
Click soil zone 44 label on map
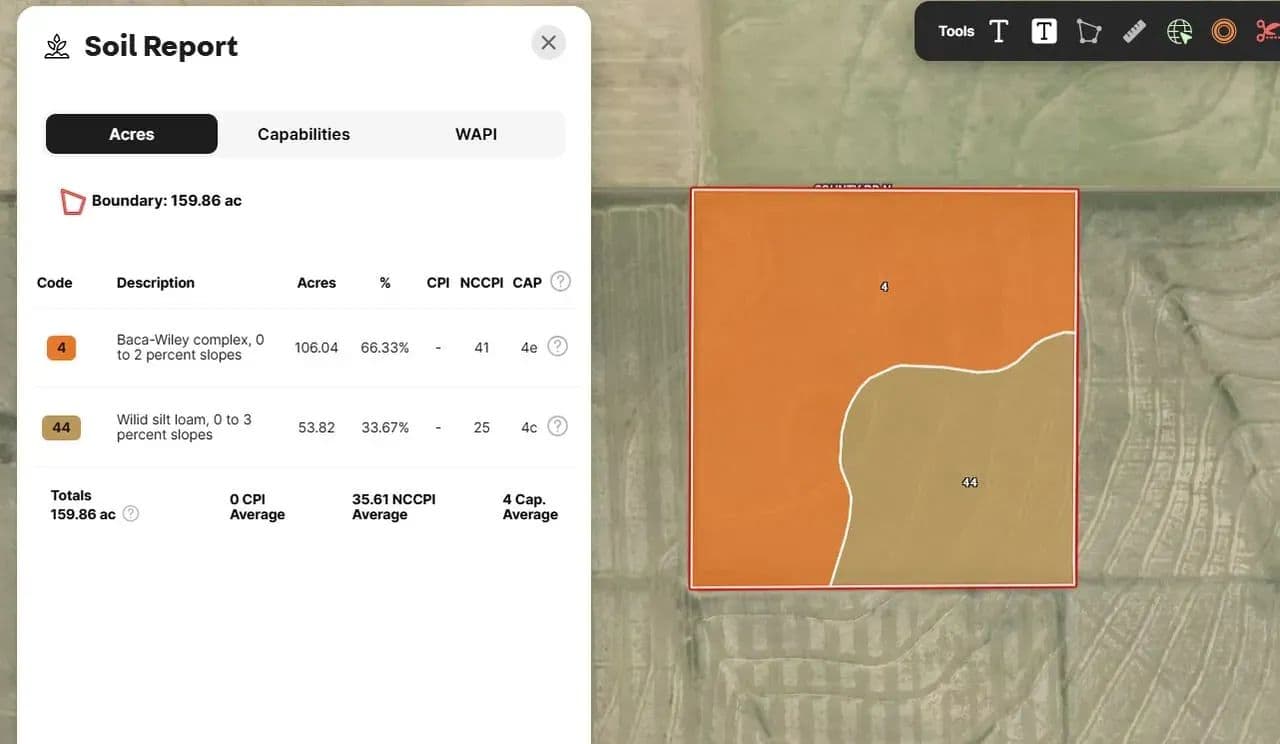[x=969, y=482]
